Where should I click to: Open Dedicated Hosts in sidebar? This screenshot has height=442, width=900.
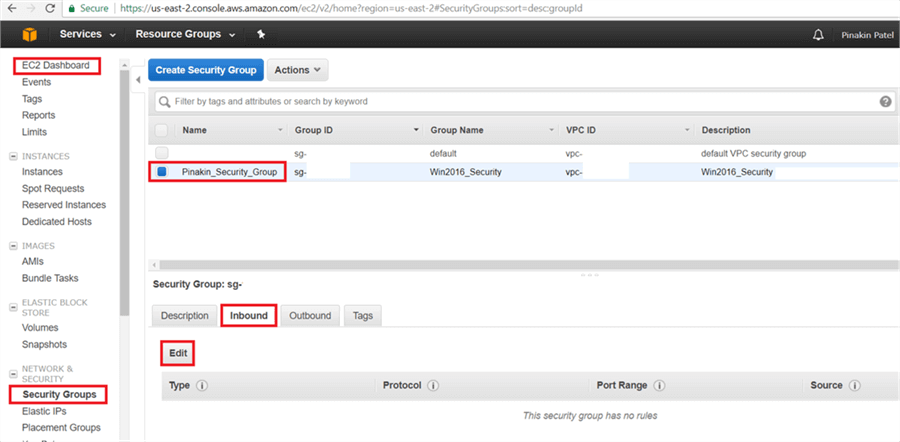57,222
